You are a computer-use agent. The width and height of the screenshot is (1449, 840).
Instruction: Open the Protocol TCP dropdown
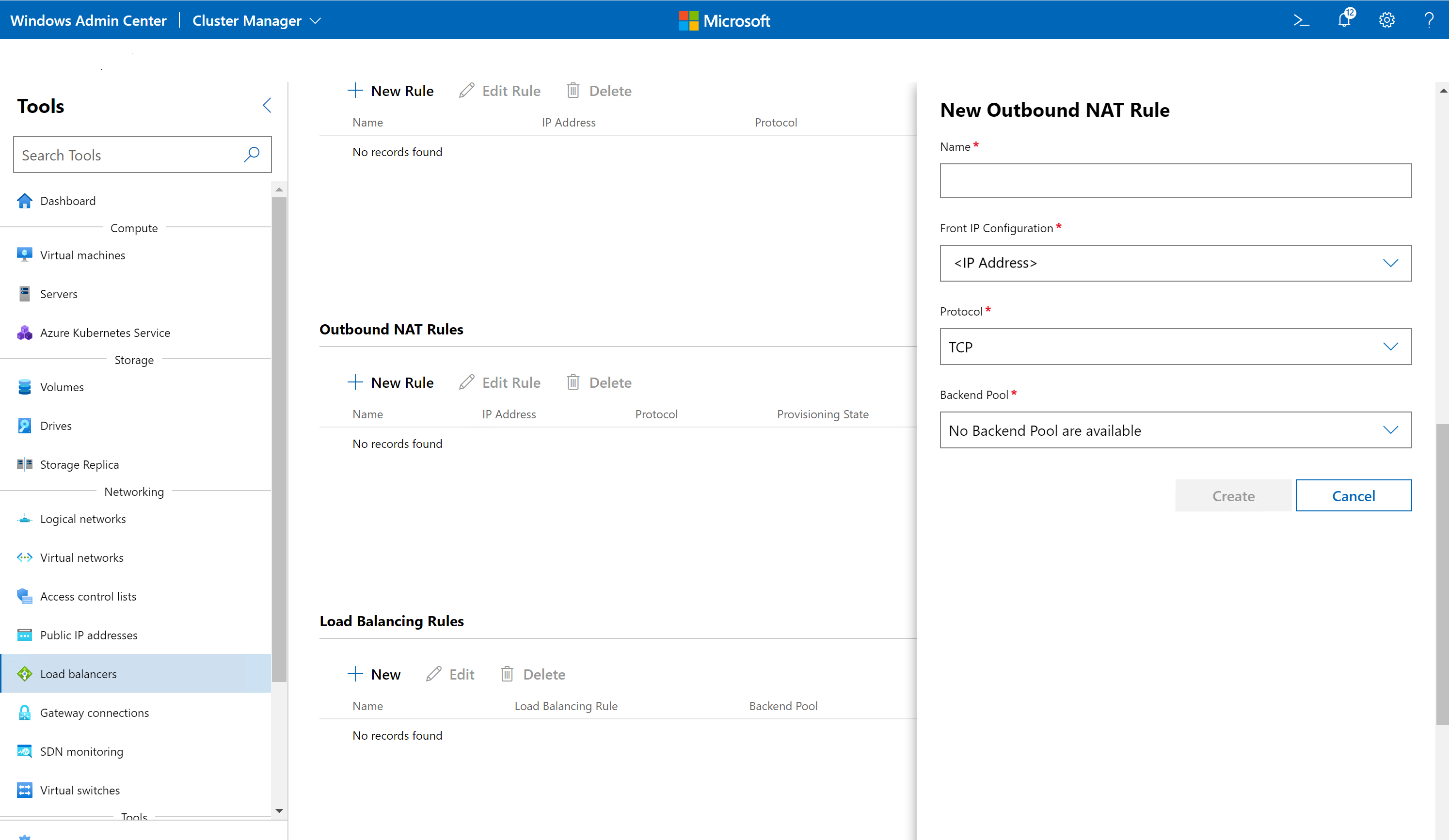1175,347
